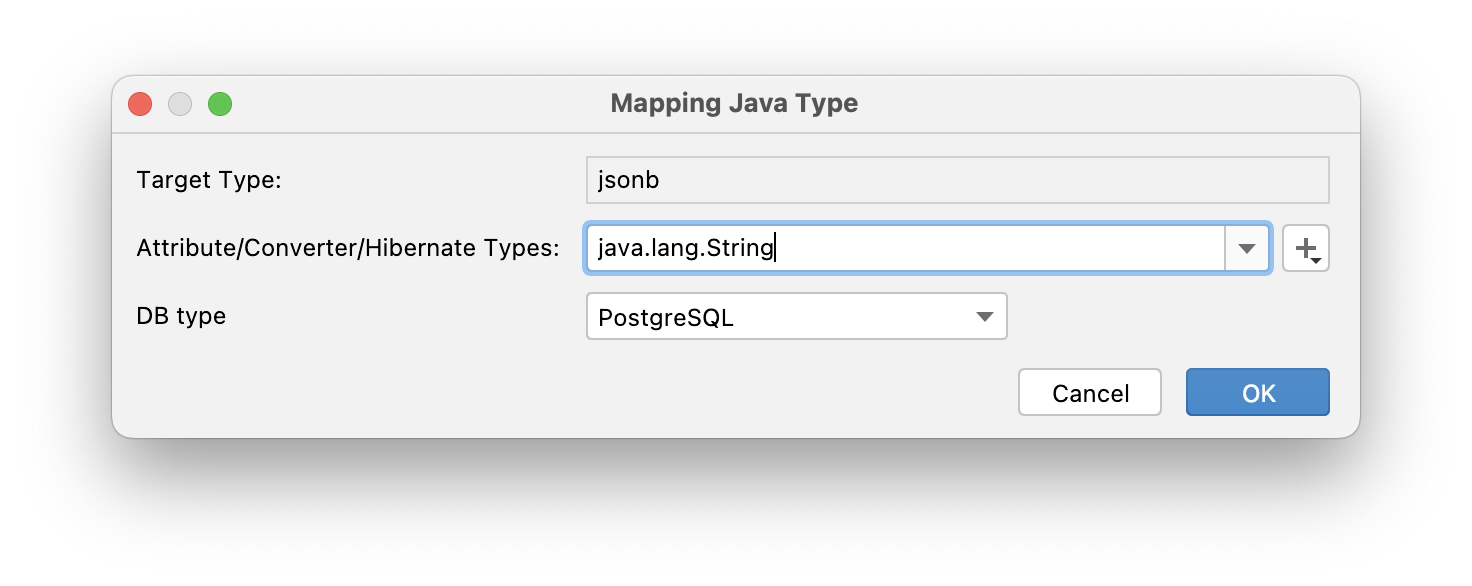Screen dimensions: 1472x586
Task: Confirm the mapping with OK
Action: (x=1257, y=392)
